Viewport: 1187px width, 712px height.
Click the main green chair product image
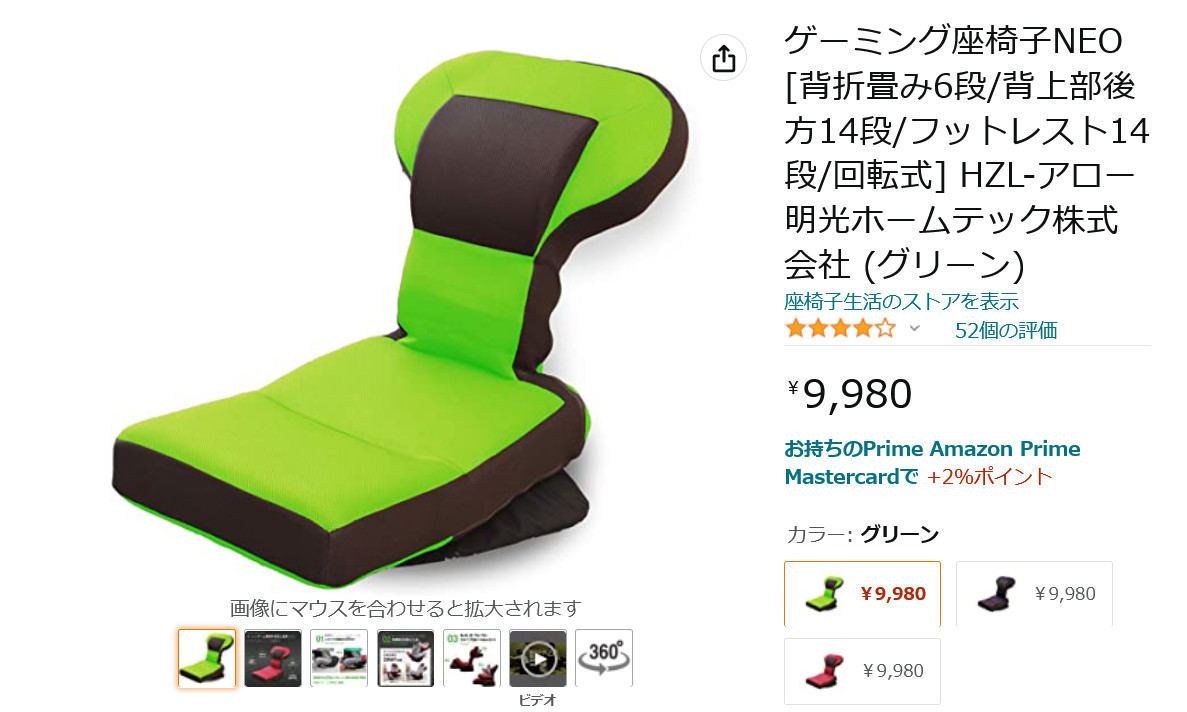click(401, 318)
